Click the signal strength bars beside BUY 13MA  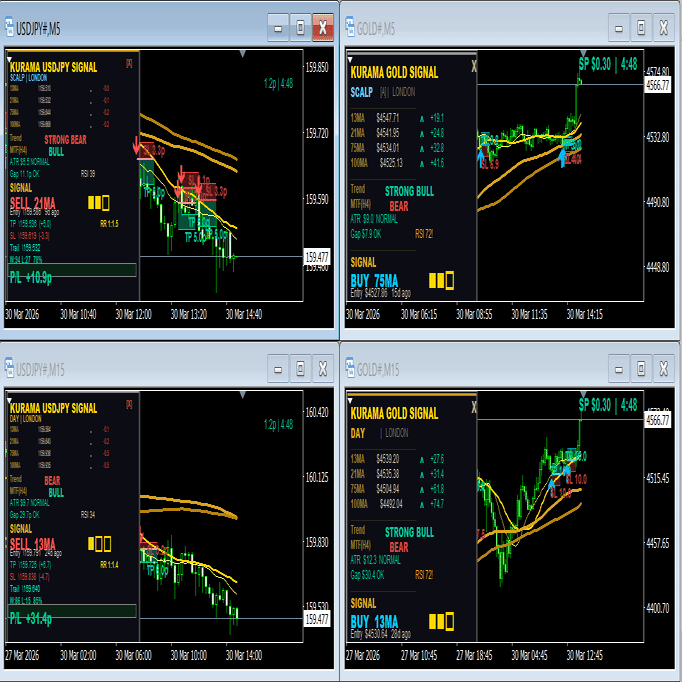(x=441, y=622)
